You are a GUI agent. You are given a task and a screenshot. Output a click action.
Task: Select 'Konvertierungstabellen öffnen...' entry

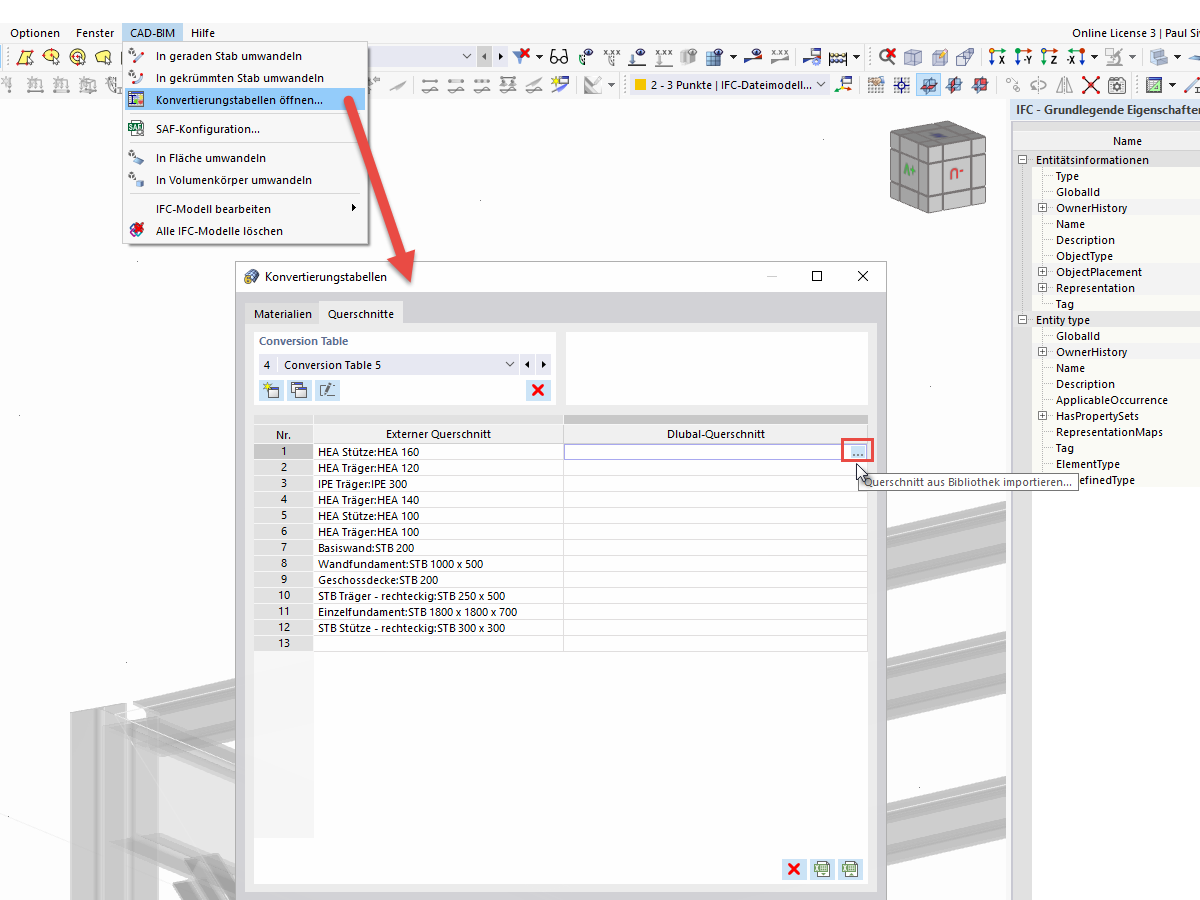246,100
